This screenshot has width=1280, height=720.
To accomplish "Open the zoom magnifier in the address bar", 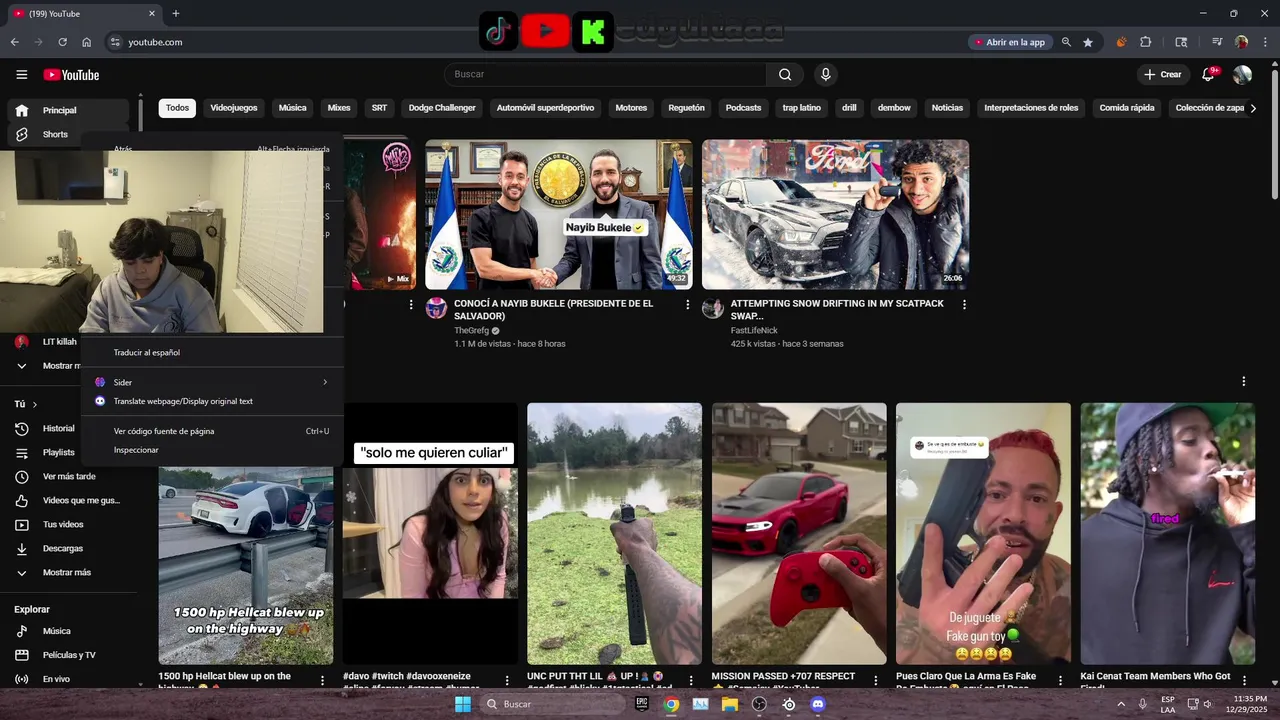I will pyautogui.click(x=1066, y=42).
